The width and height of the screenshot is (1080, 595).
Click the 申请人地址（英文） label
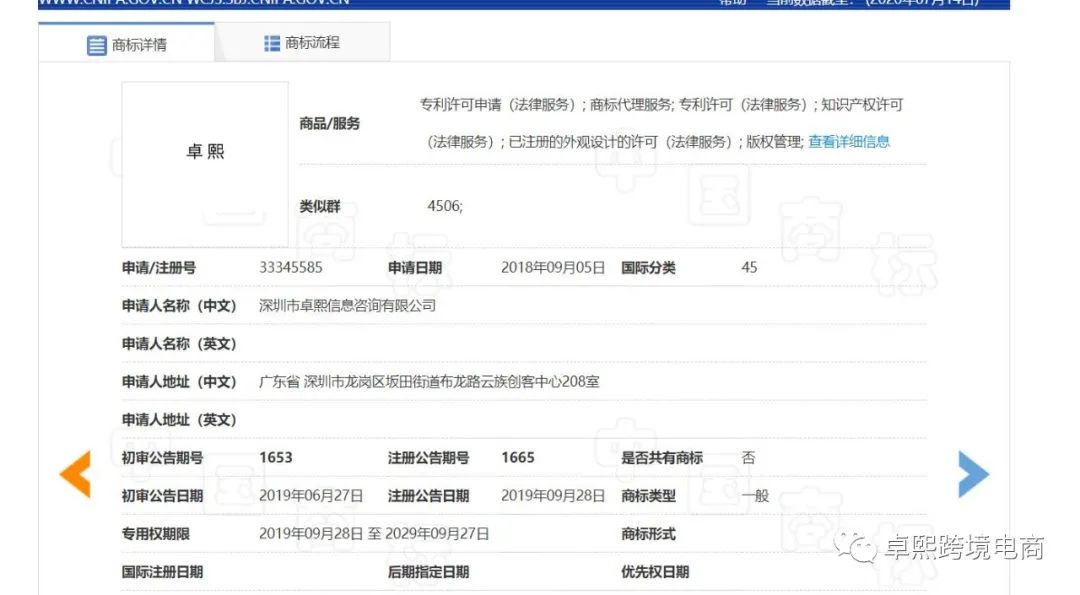[179, 419]
